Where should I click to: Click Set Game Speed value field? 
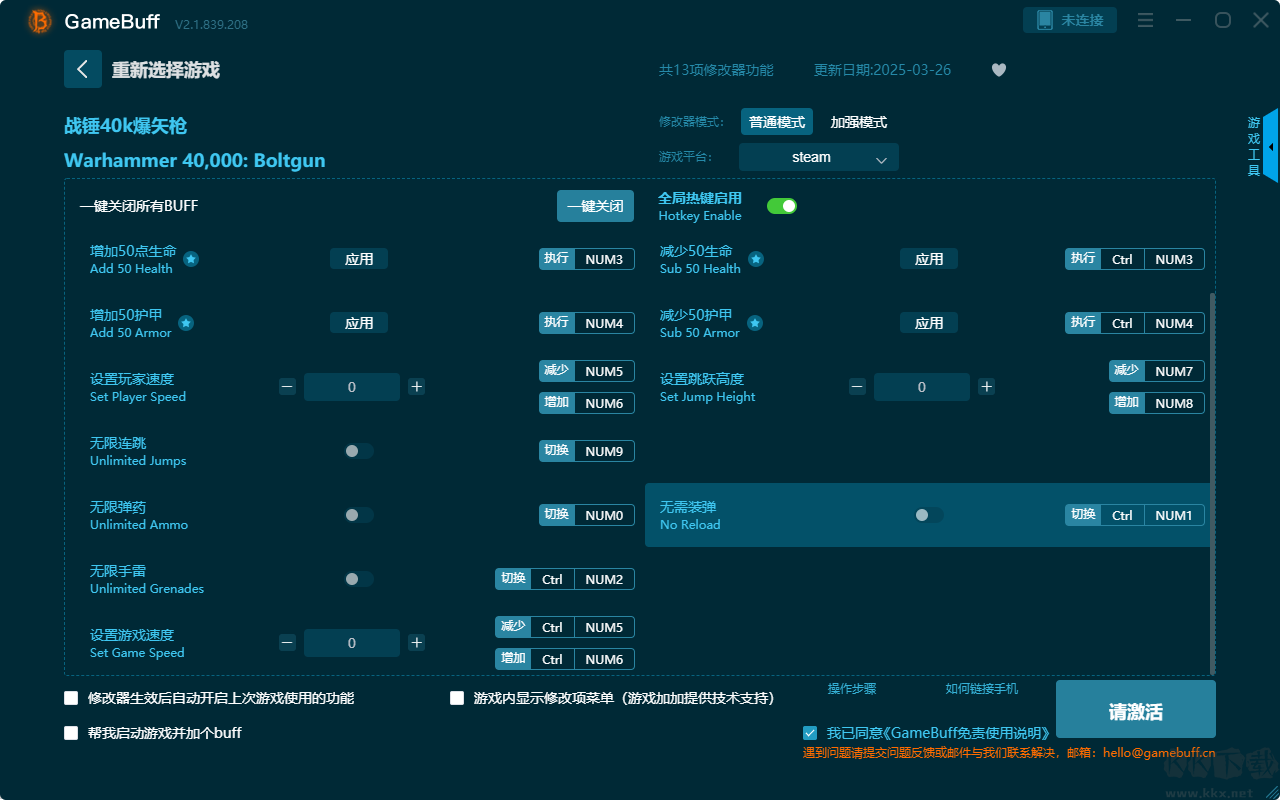pyautogui.click(x=352, y=643)
